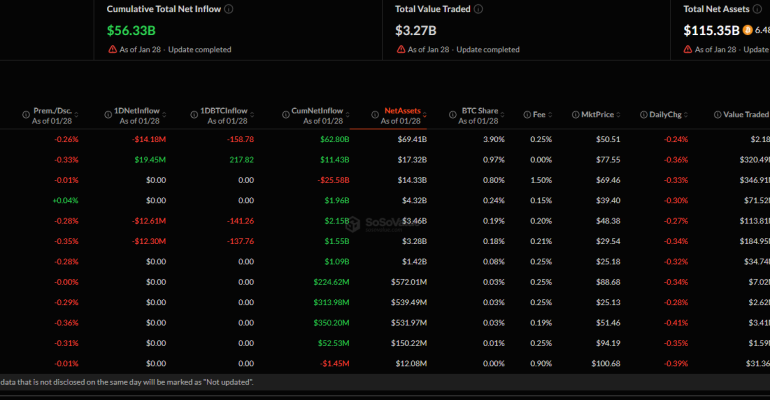770x400 pixels.
Task: Click Bitcoin coin icon beside $115.35B
Action: tap(747, 30)
